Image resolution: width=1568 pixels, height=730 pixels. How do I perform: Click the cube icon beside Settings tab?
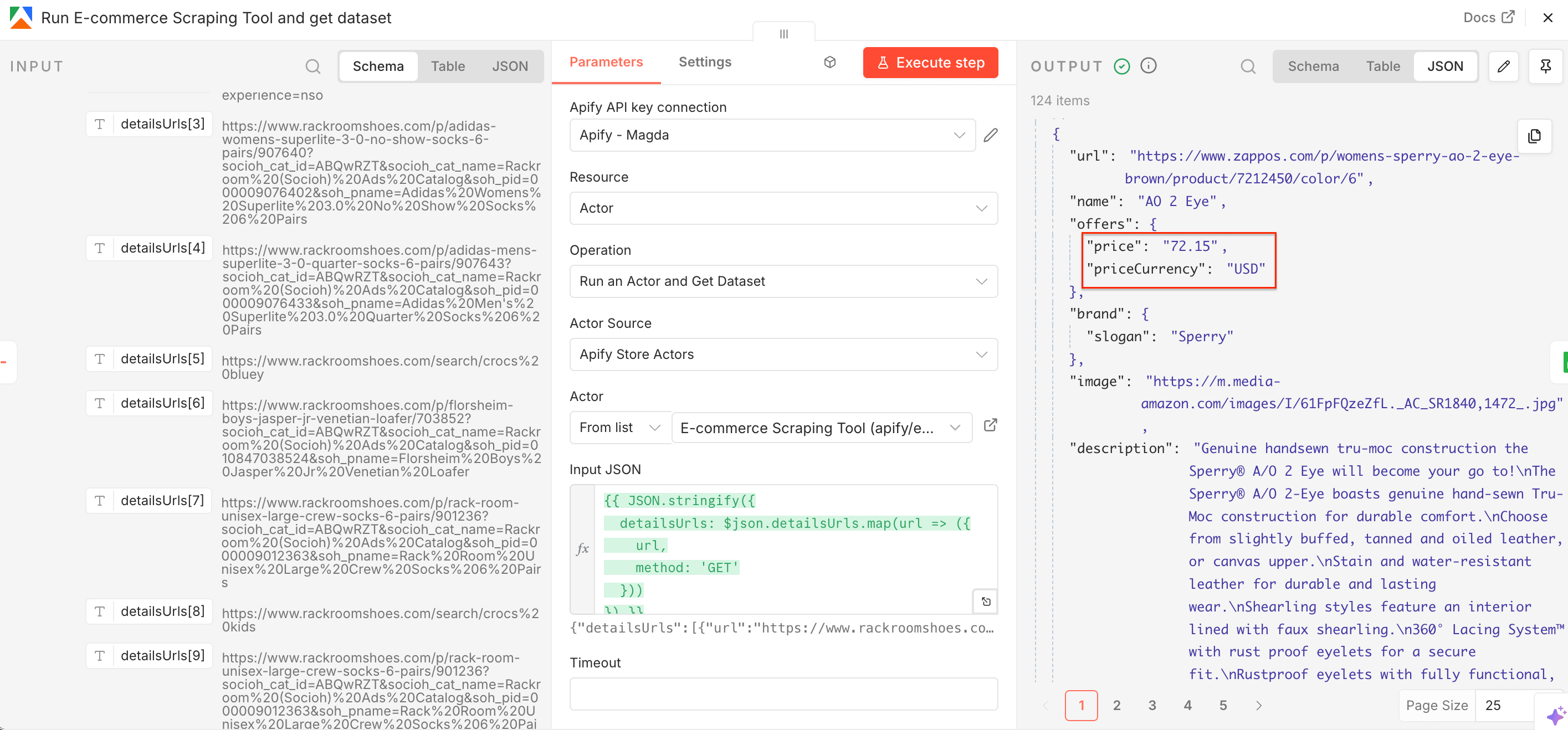829,62
